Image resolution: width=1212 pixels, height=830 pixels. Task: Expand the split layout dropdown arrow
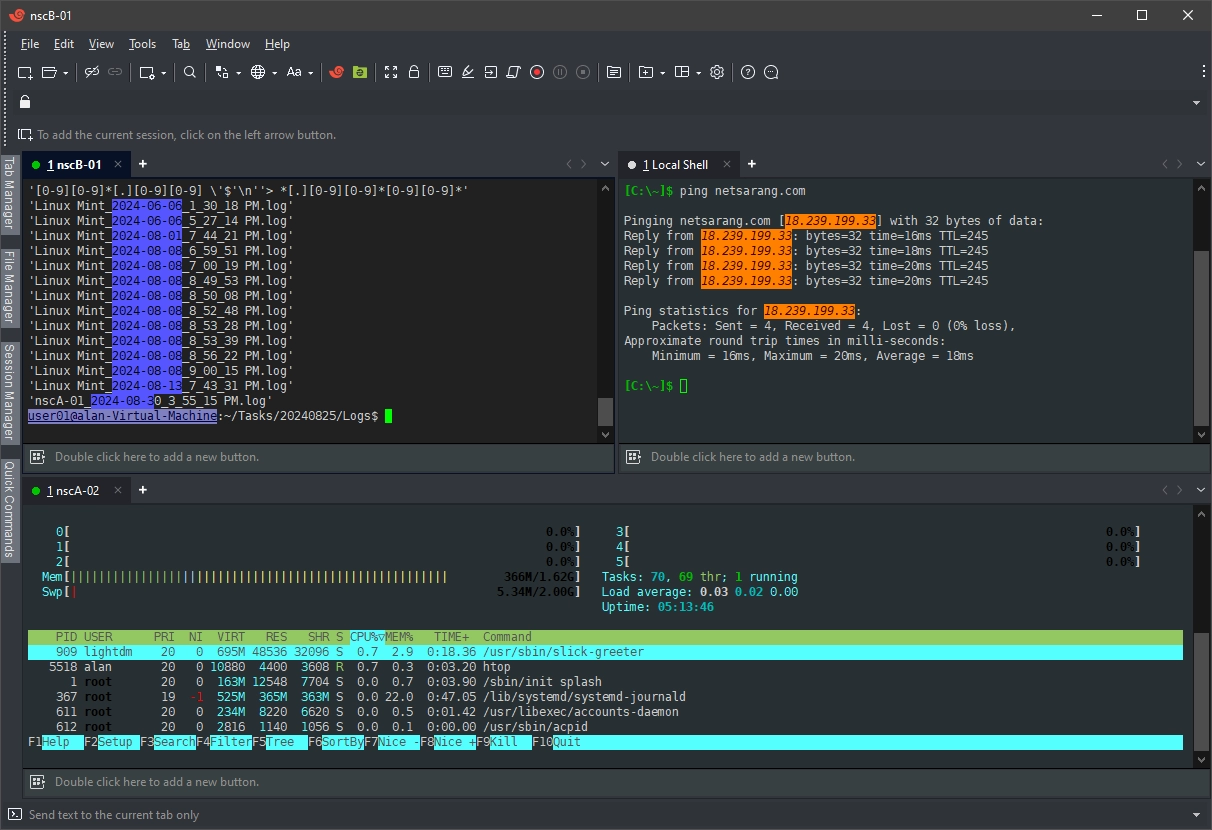coord(698,72)
